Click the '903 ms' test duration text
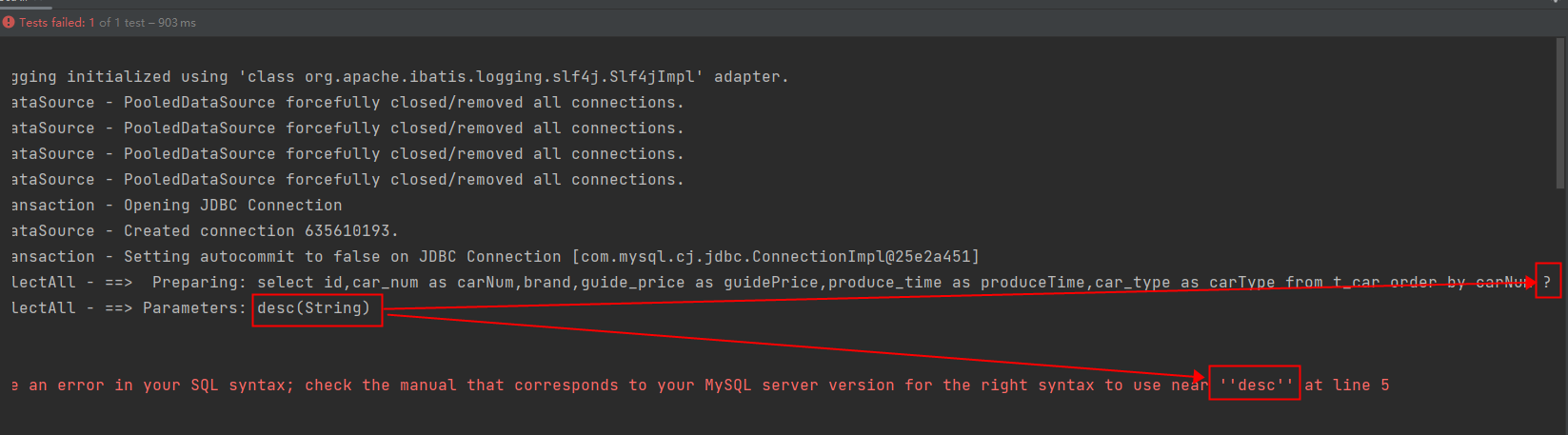Image resolution: width=1568 pixels, height=435 pixels. (x=177, y=22)
